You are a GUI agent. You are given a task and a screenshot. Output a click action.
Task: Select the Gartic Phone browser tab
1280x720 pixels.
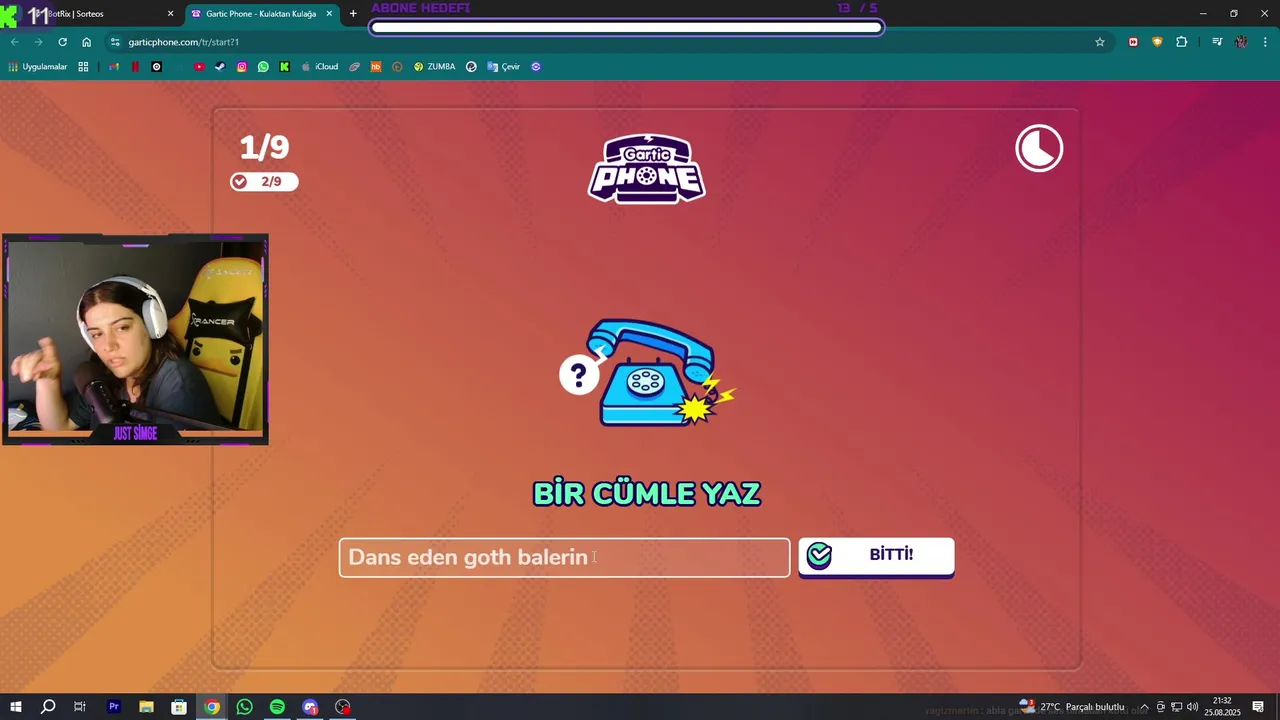coord(262,14)
